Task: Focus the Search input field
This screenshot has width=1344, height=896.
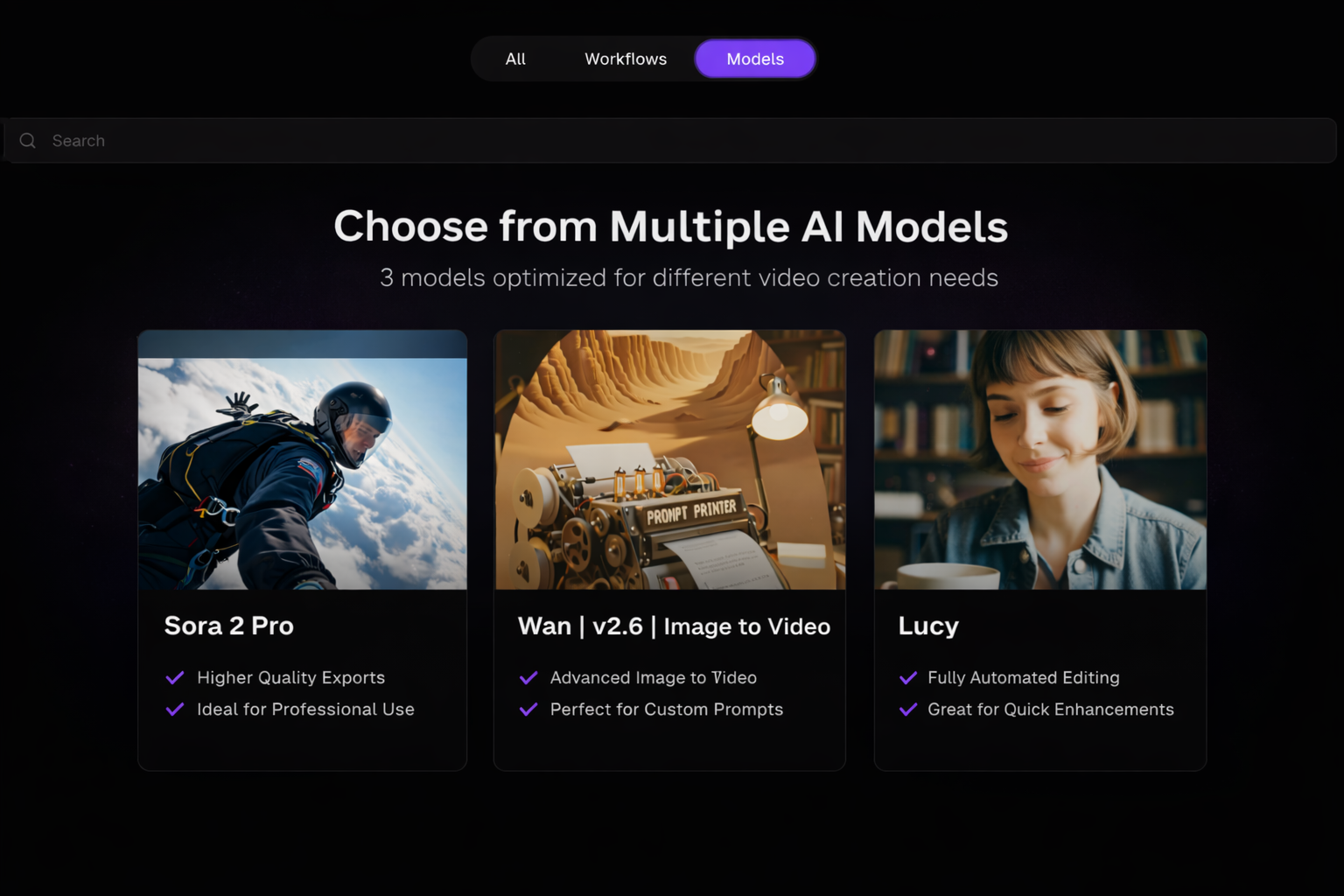Action: pyautogui.click(x=670, y=141)
